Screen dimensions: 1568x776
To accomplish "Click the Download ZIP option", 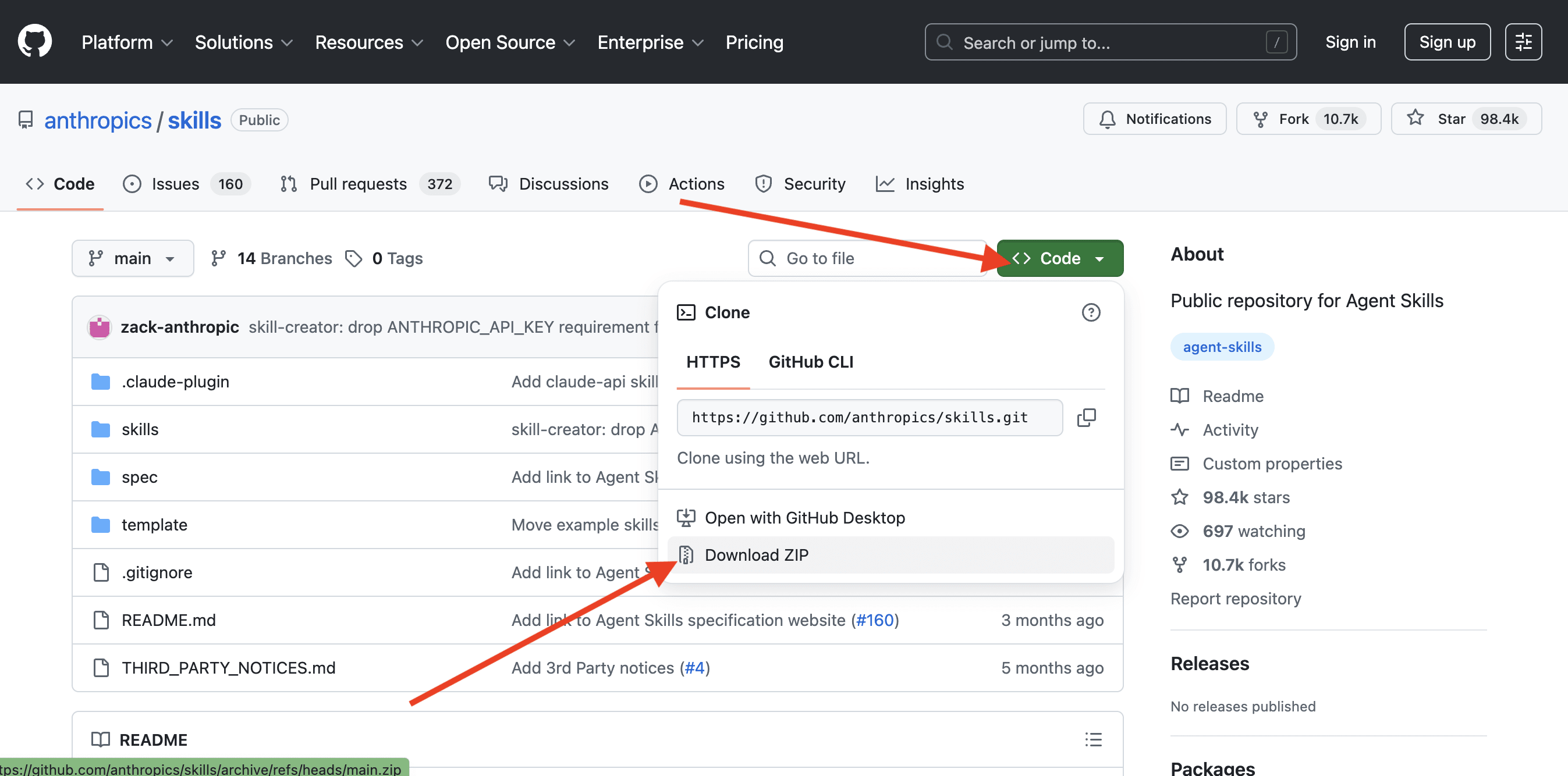I will click(756, 554).
